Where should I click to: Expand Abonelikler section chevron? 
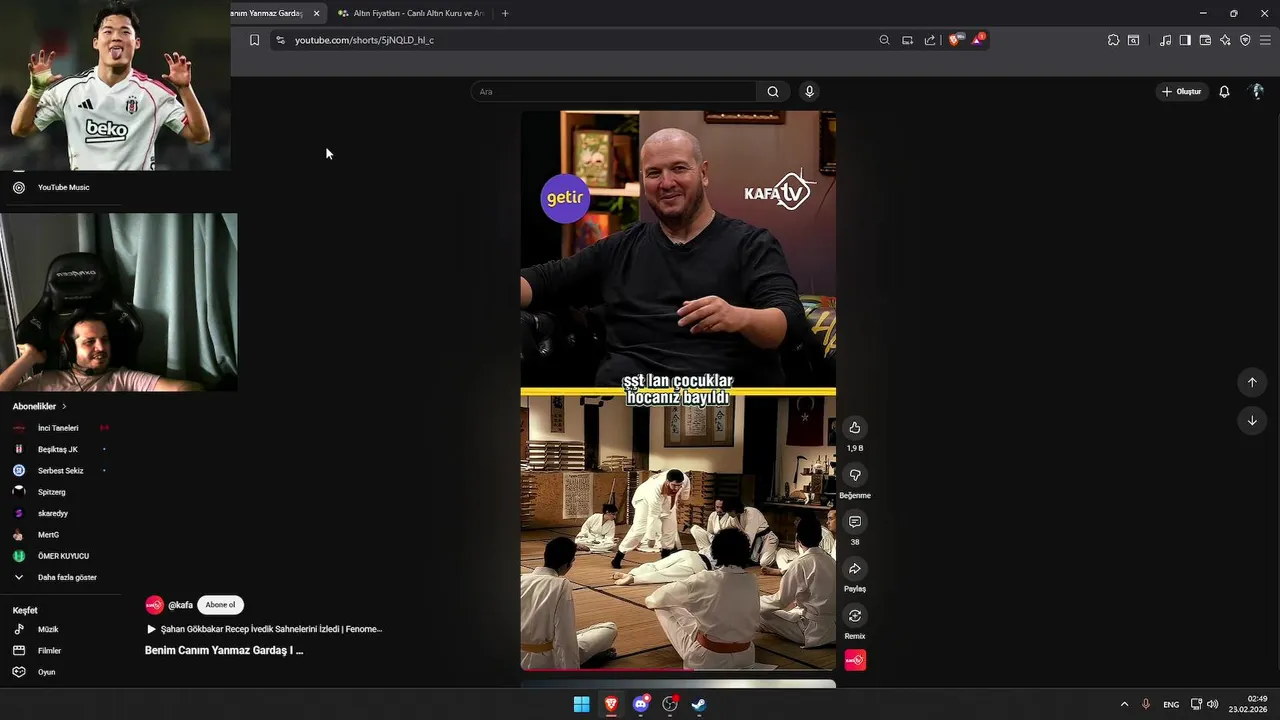click(64, 406)
